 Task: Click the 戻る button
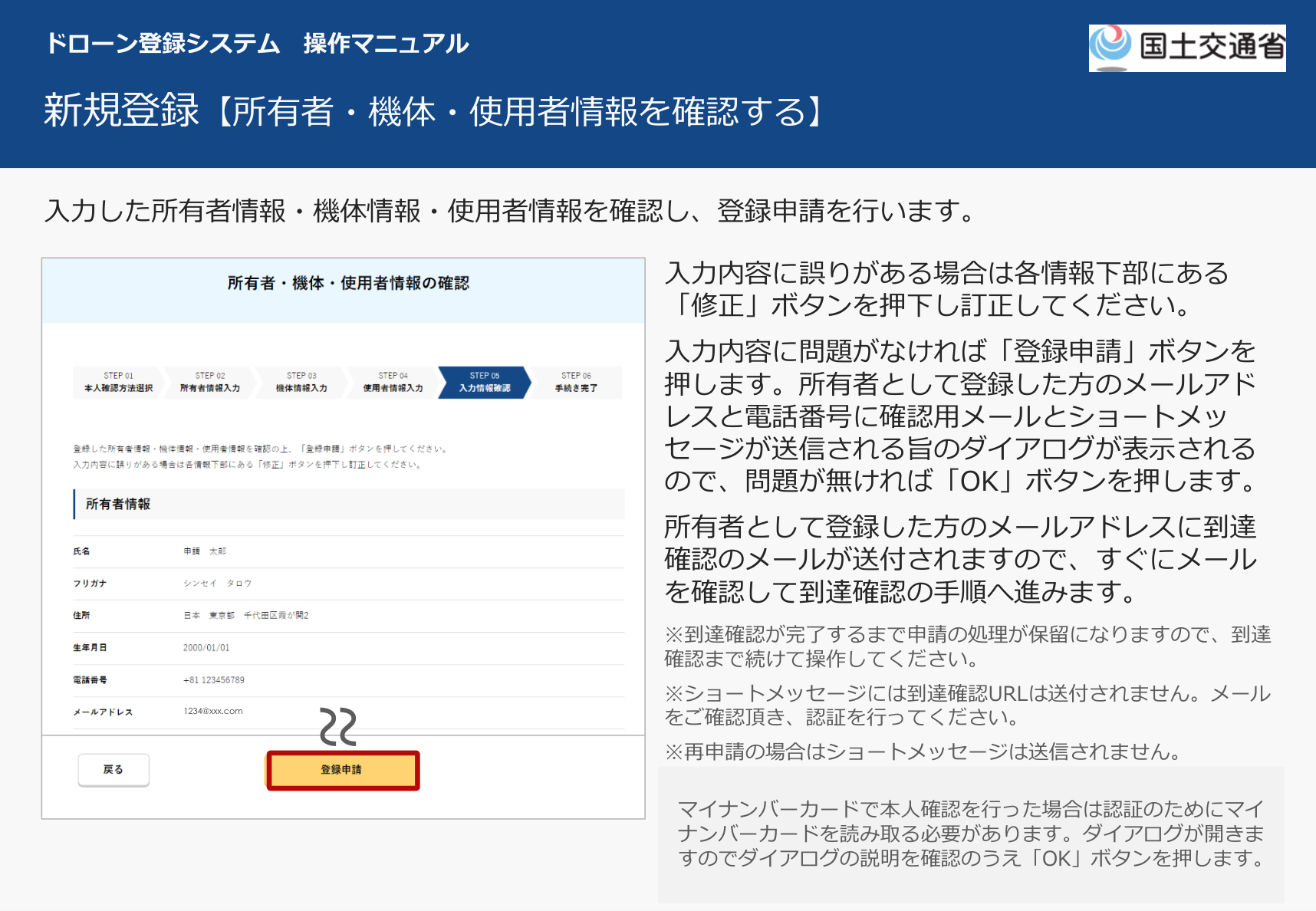click(114, 770)
